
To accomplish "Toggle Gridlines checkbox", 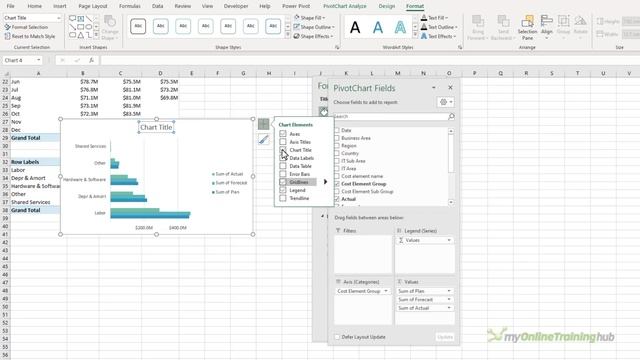I will tap(283, 182).
